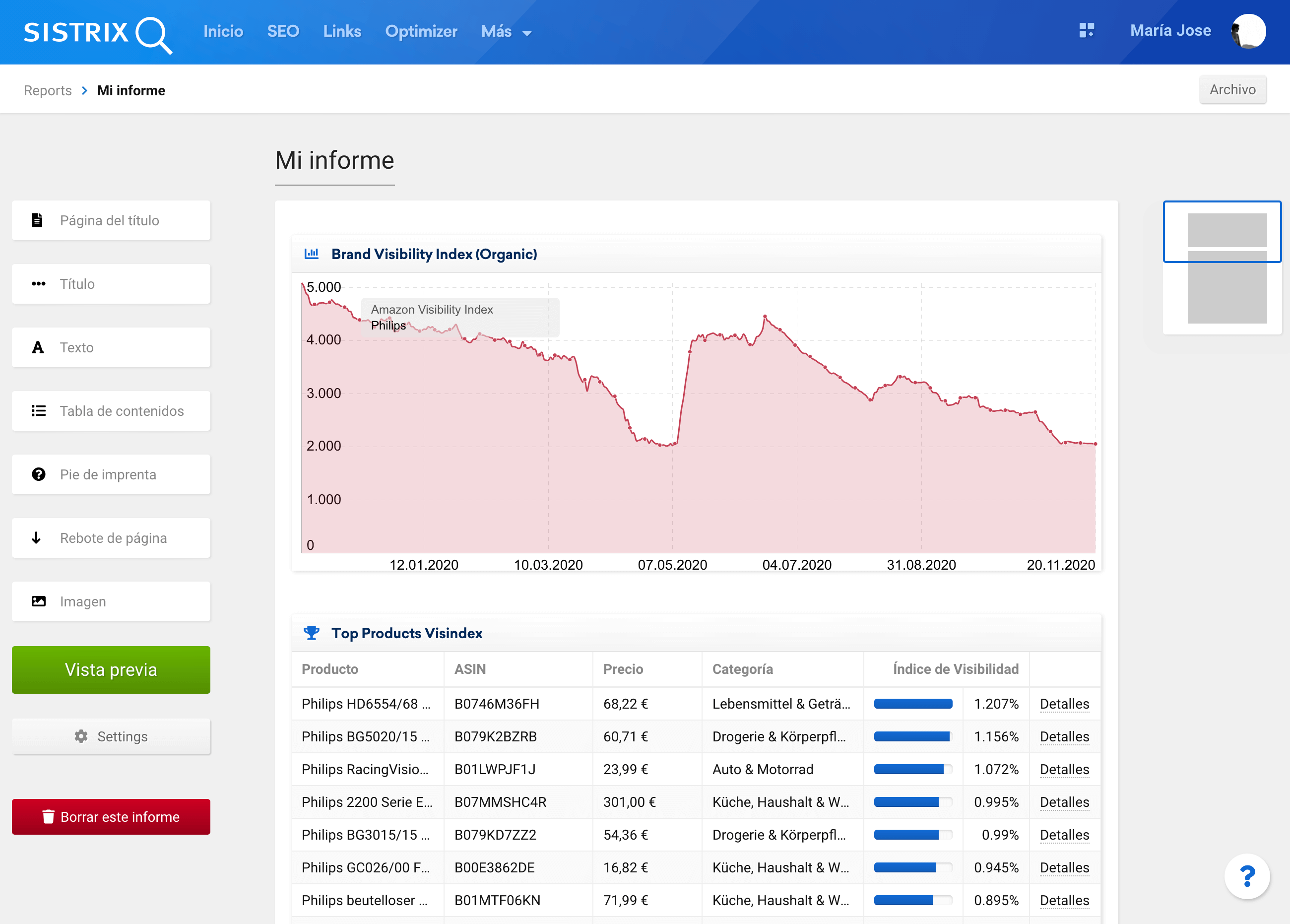
Task: Click María Jose's profile avatar
Action: click(x=1248, y=31)
